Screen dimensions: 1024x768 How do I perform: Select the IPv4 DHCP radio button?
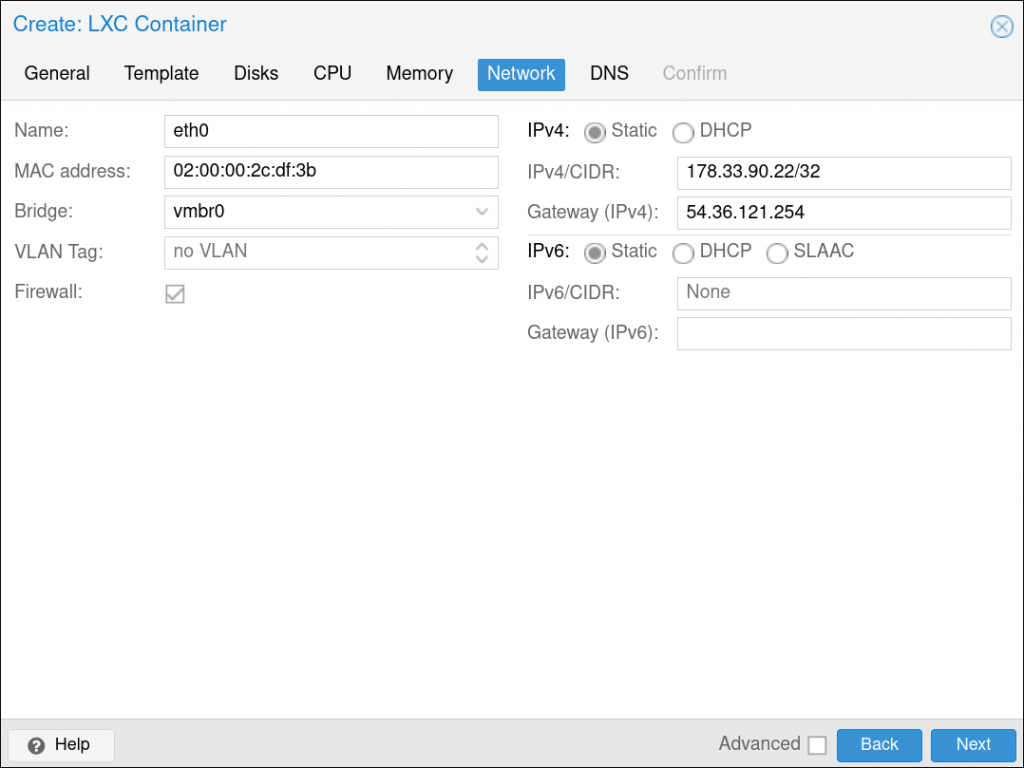pos(683,132)
